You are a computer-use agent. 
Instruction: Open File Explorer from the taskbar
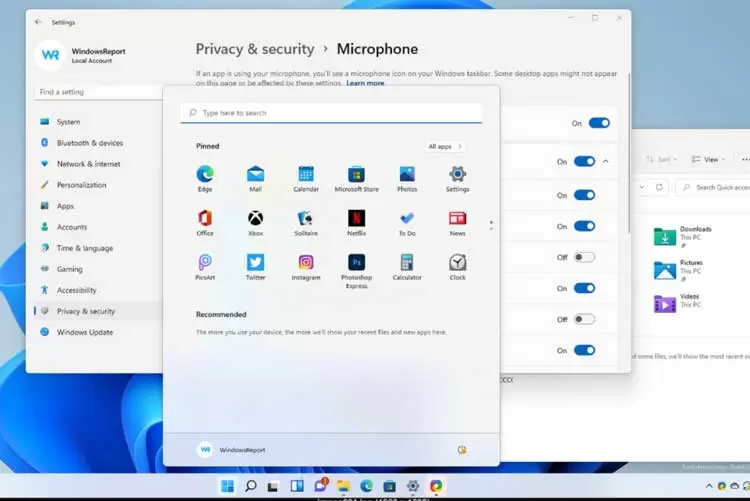(x=343, y=486)
